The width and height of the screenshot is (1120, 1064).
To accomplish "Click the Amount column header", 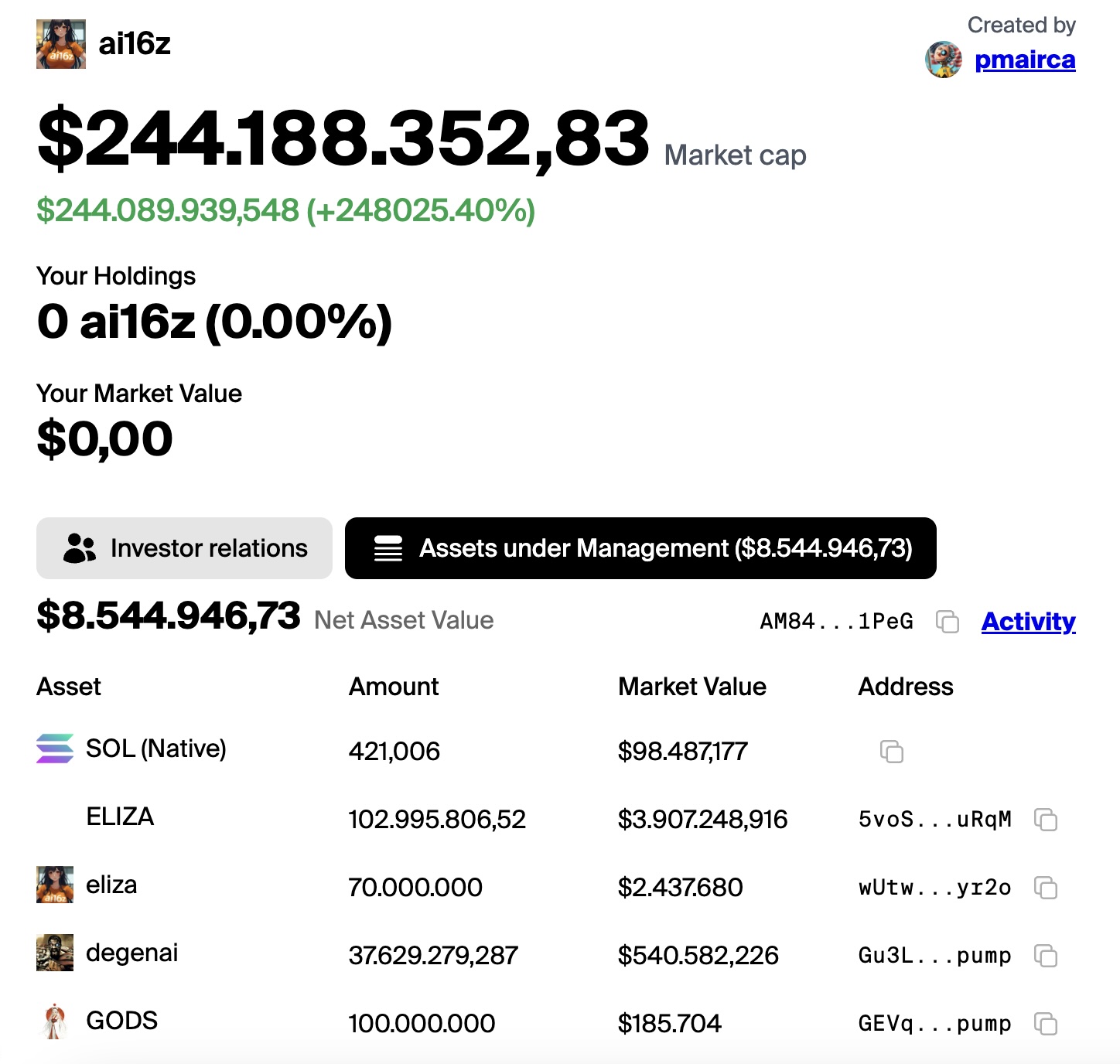I will [x=394, y=687].
